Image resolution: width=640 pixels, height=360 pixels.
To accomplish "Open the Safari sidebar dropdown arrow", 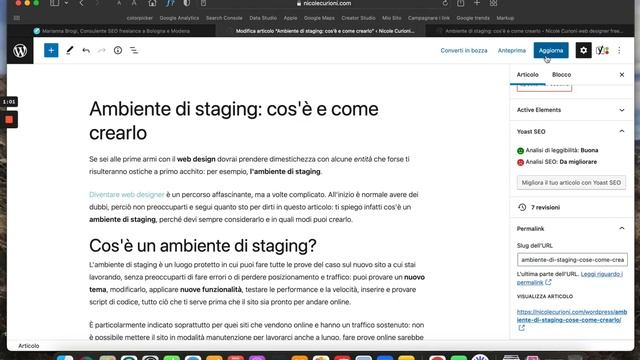I will [x=66, y=3].
